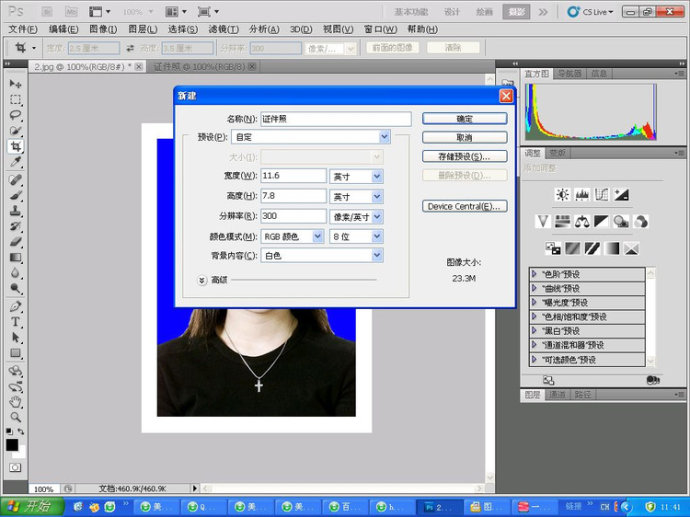This screenshot has width=690, height=517.
Task: Click the 存储预设(S)... button
Action: [464, 157]
